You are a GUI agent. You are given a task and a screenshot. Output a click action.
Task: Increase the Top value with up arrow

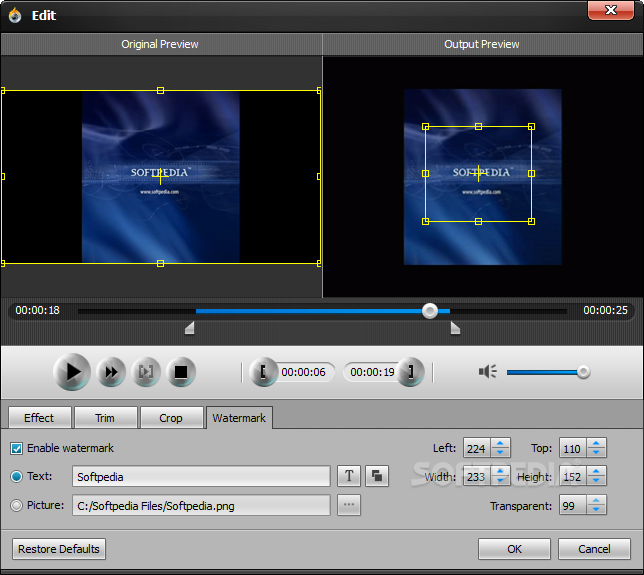point(596,443)
